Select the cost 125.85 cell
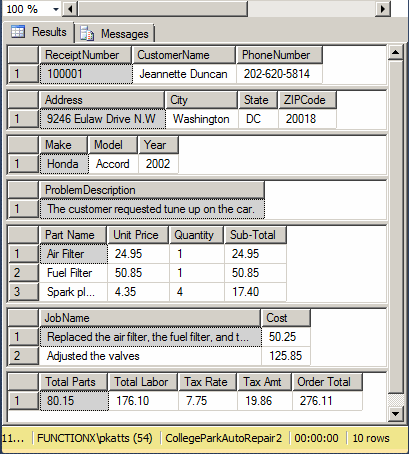The height and width of the screenshot is (454, 409). click(x=286, y=356)
